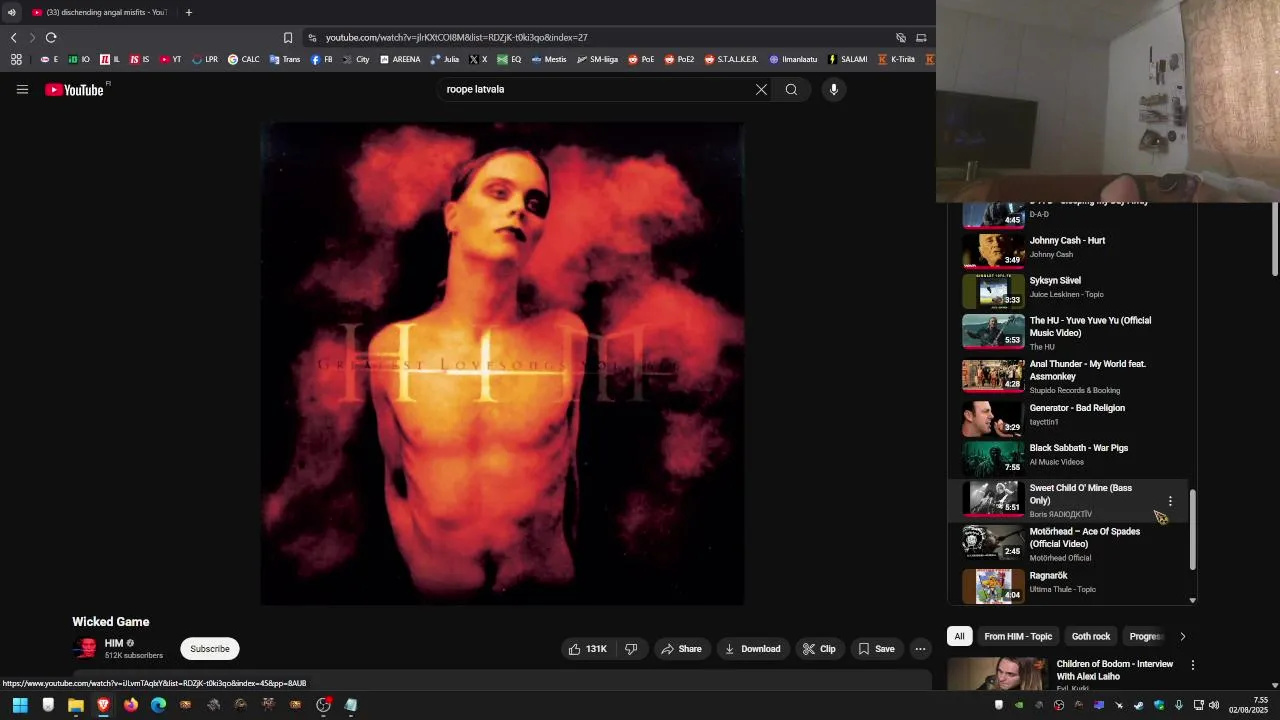This screenshot has height=720, width=1280.
Task: Open the CALC bookmark
Action: coord(243,60)
